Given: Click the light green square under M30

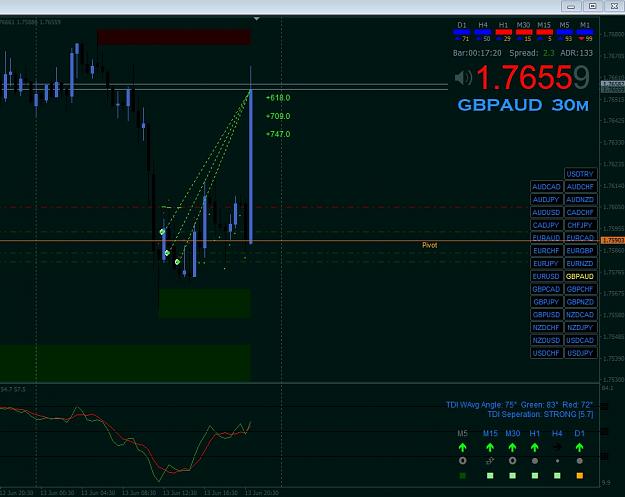Looking at the screenshot, I should (x=512, y=475).
